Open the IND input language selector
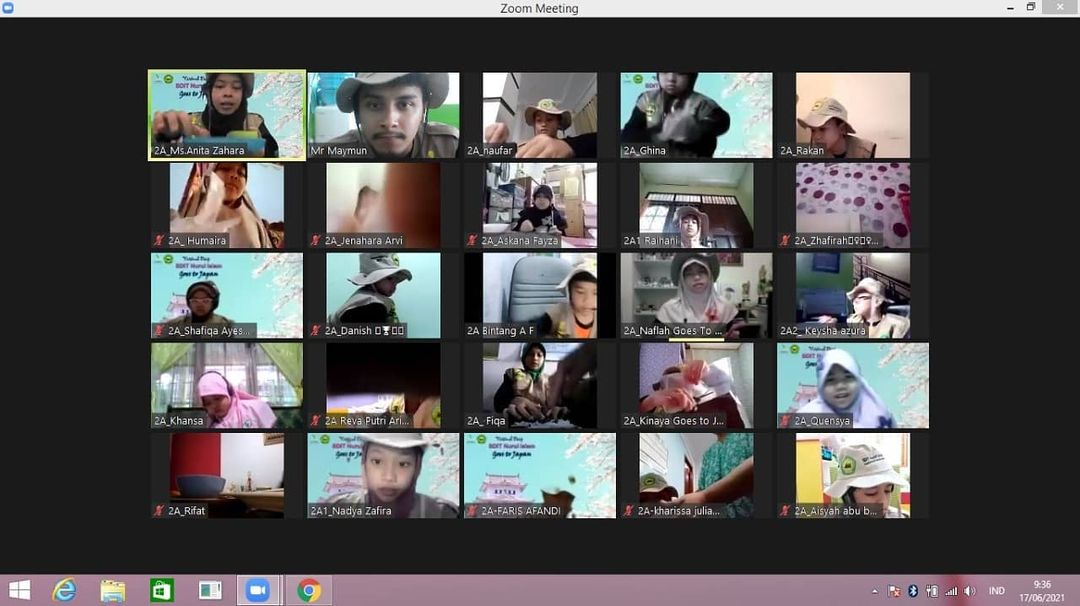The height and width of the screenshot is (606, 1080). click(997, 591)
